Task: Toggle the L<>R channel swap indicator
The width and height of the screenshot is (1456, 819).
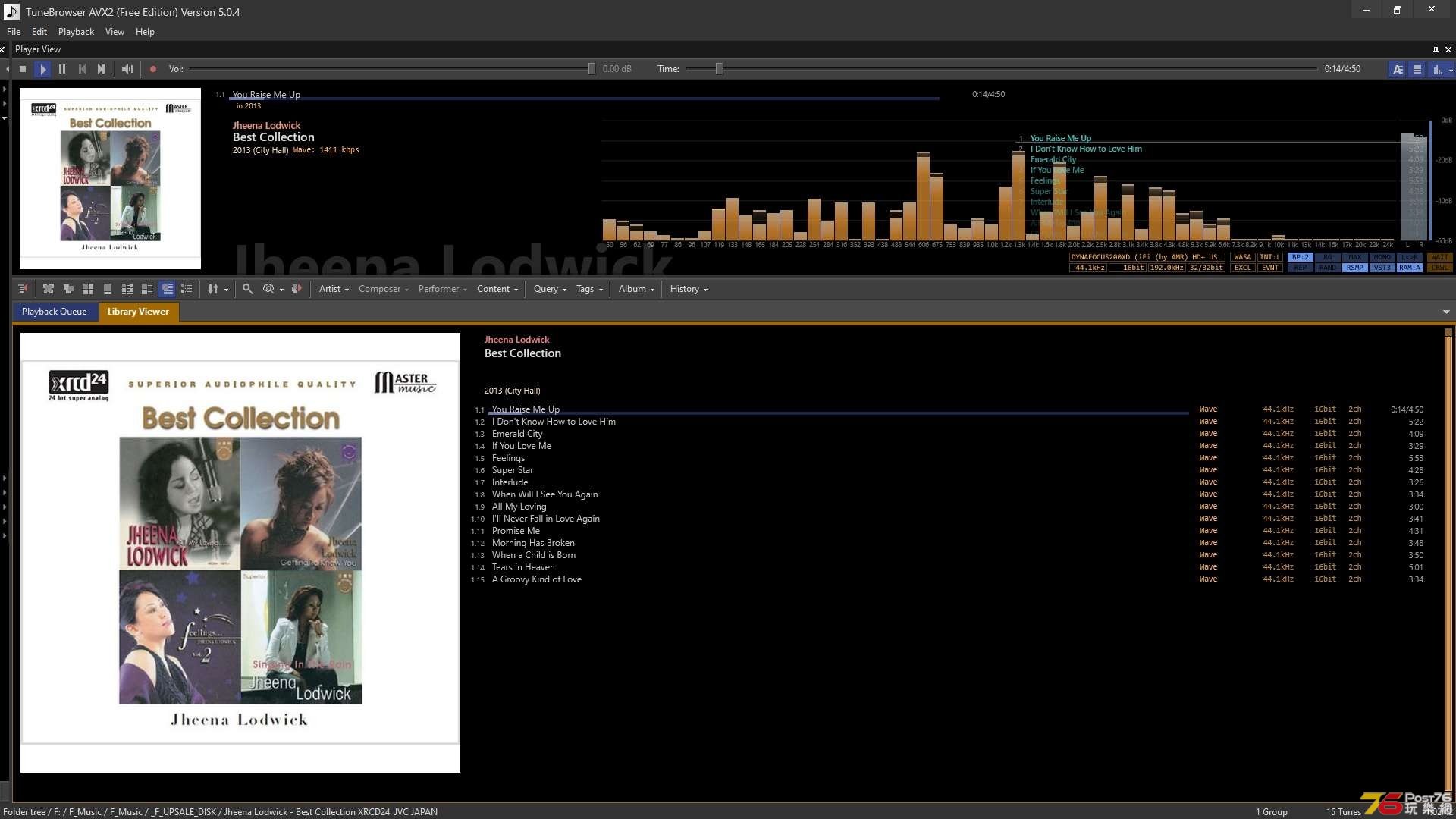Action: (1409, 257)
